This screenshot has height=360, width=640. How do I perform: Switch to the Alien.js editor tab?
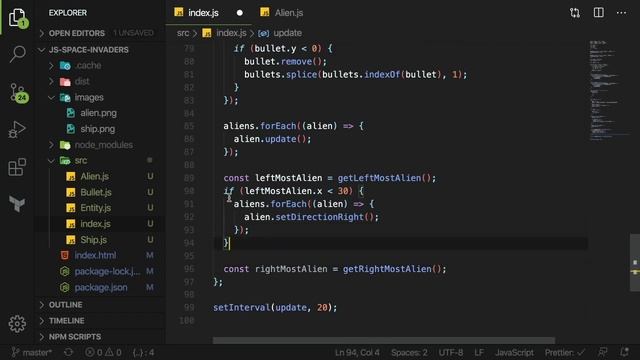(x=282, y=13)
